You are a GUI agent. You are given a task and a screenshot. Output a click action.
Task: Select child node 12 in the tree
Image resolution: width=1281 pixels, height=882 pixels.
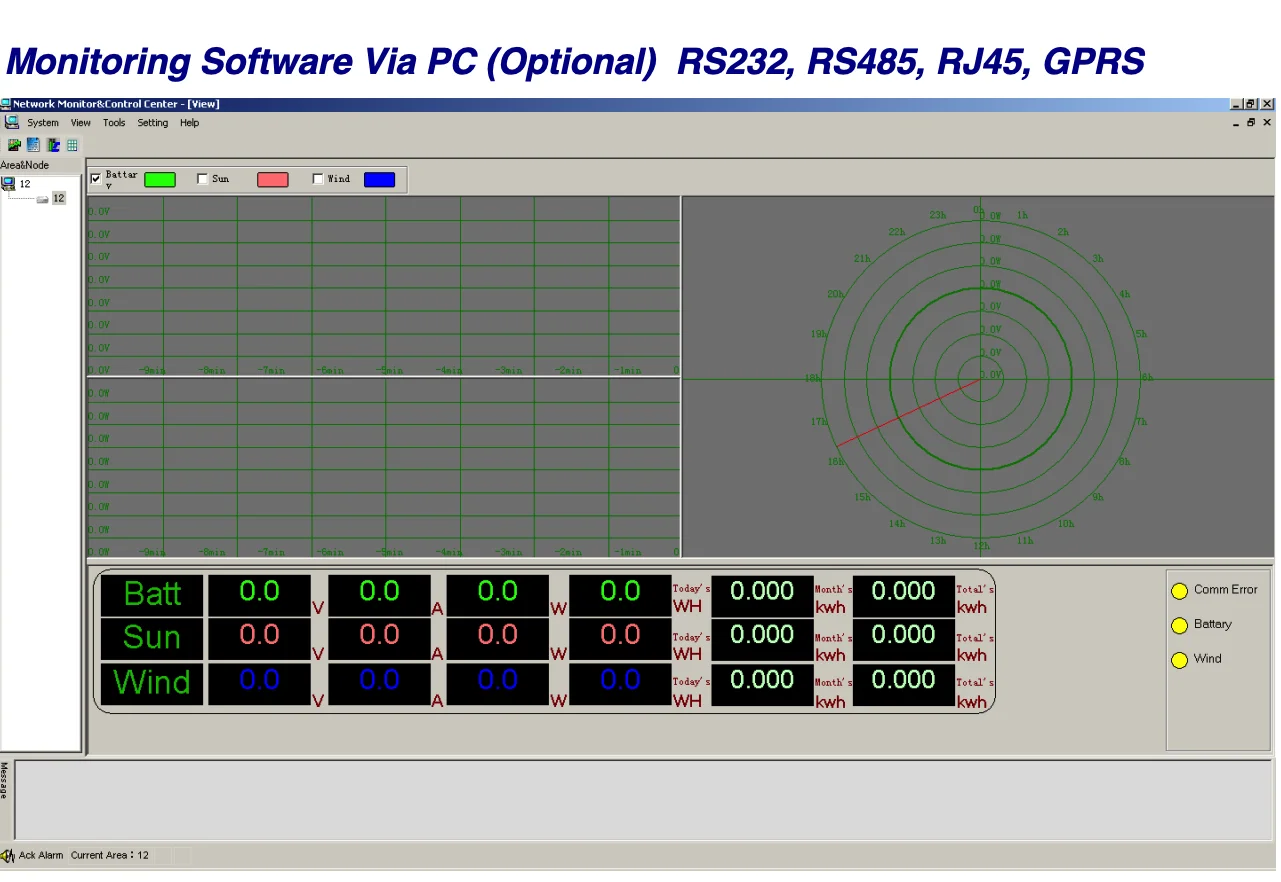(58, 198)
